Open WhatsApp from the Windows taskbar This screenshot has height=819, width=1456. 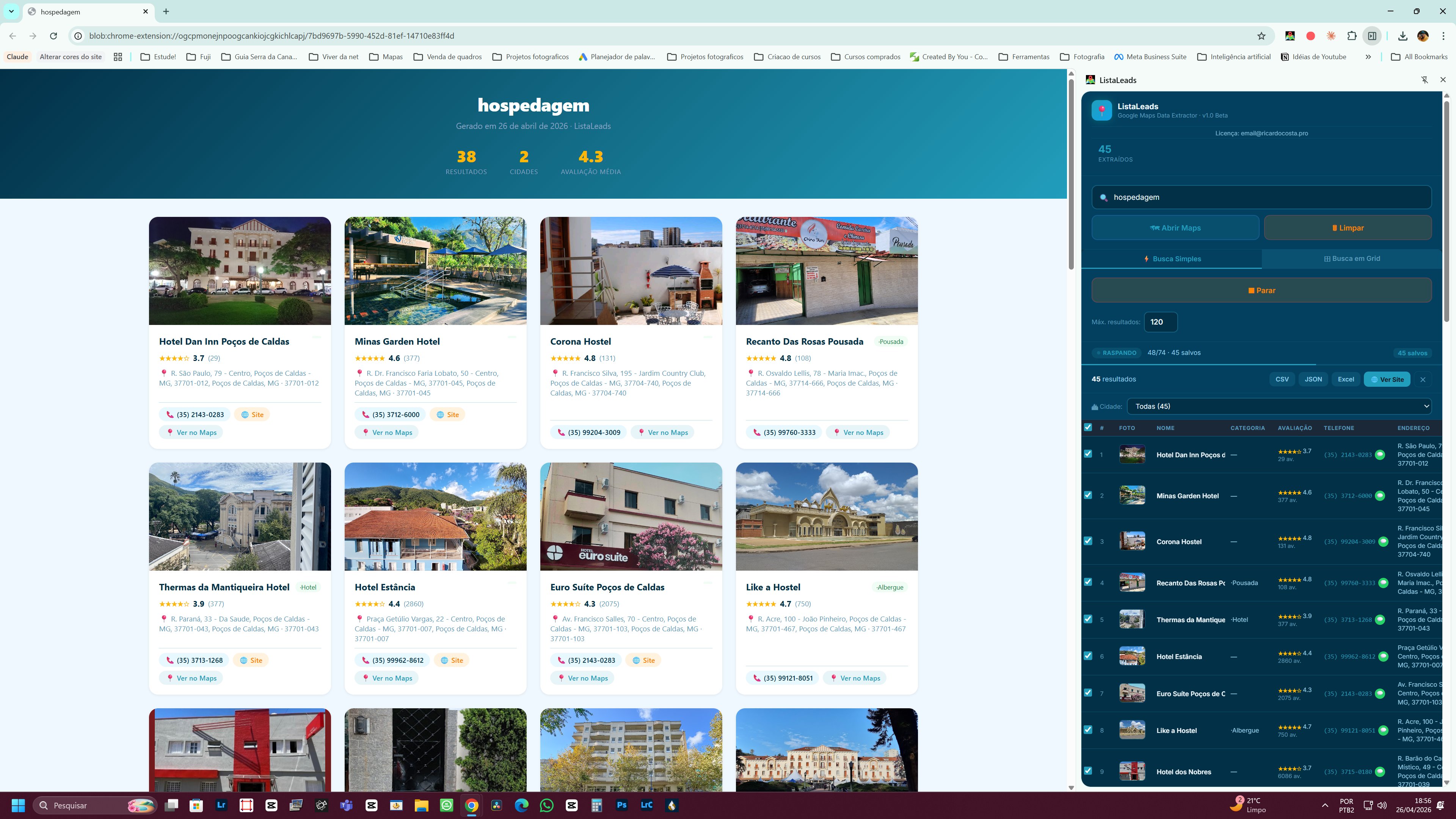tap(546, 805)
